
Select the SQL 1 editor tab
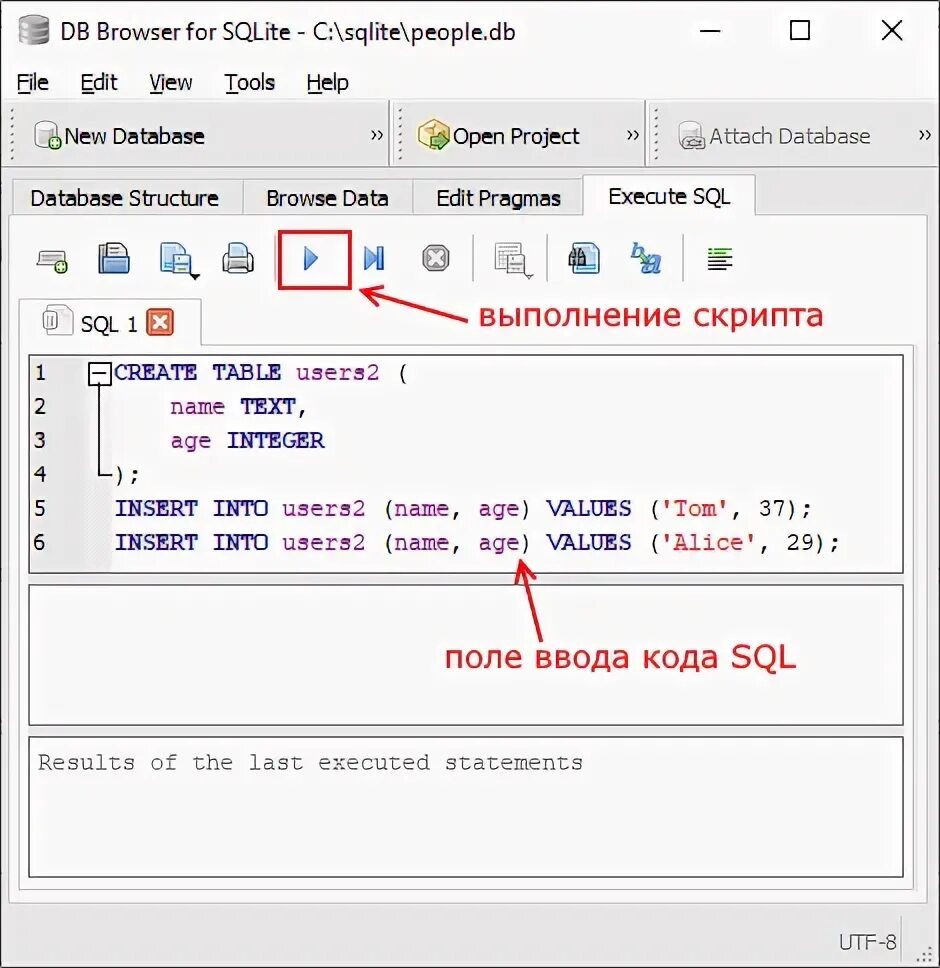[x=109, y=323]
